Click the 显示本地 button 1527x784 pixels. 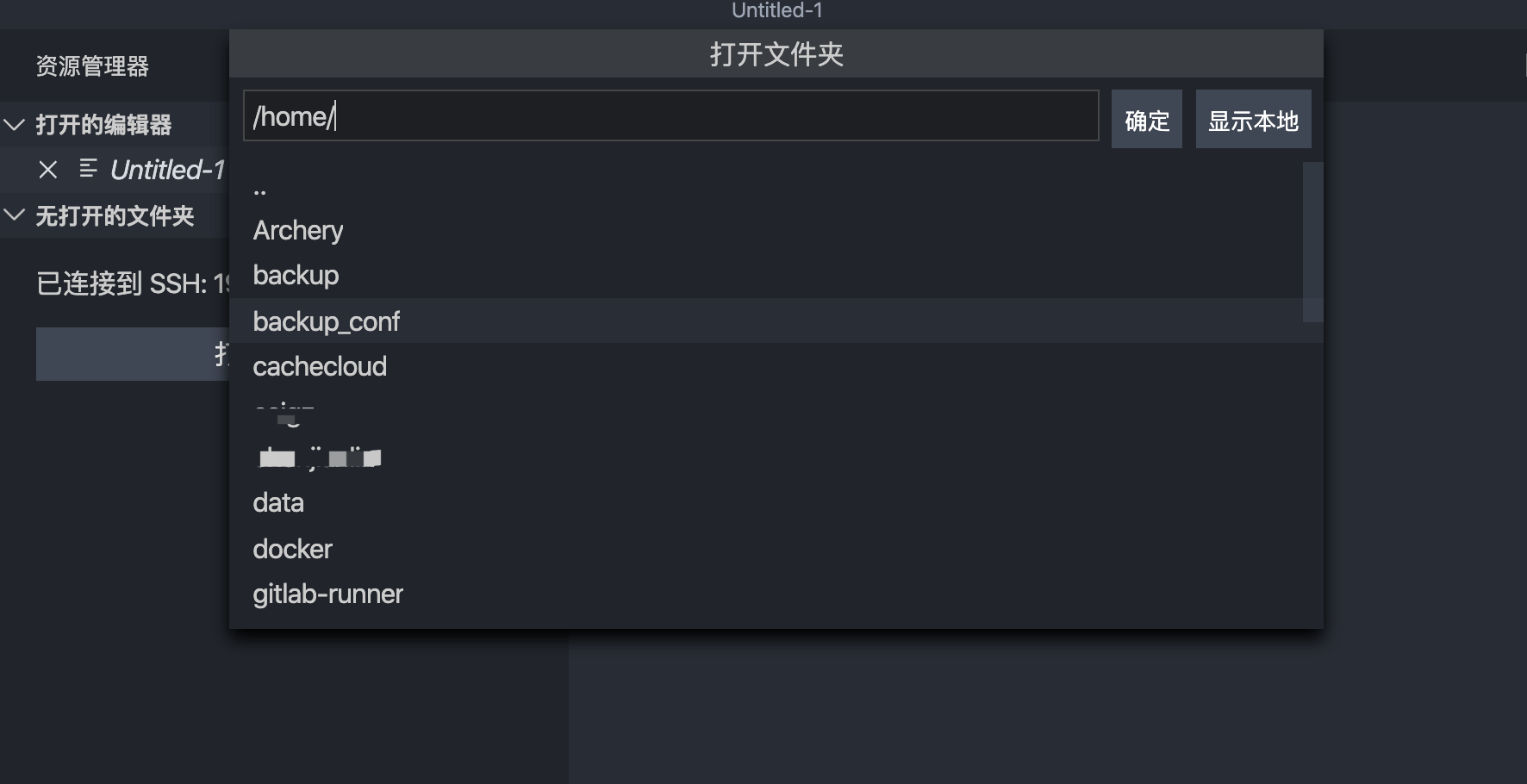(x=1253, y=119)
